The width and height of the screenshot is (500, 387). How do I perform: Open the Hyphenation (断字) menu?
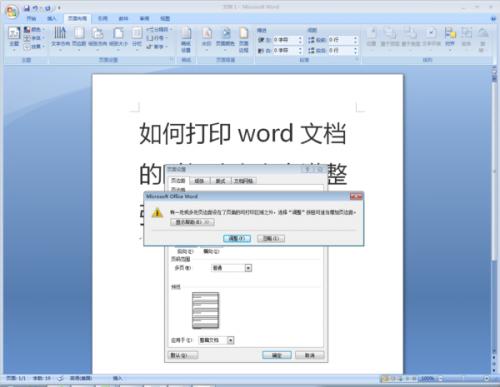[x=157, y=47]
